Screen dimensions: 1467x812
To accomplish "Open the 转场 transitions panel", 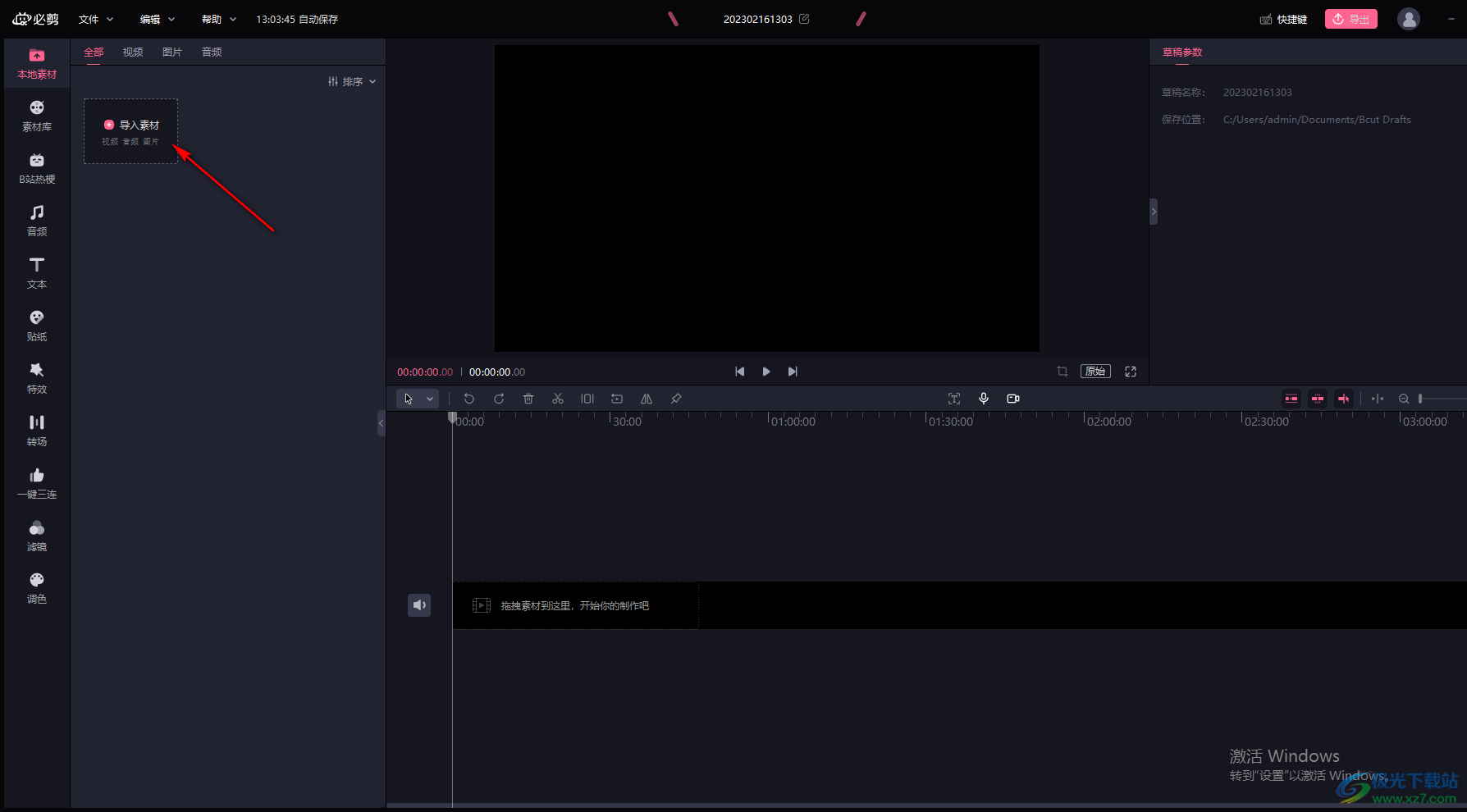I will click(37, 431).
